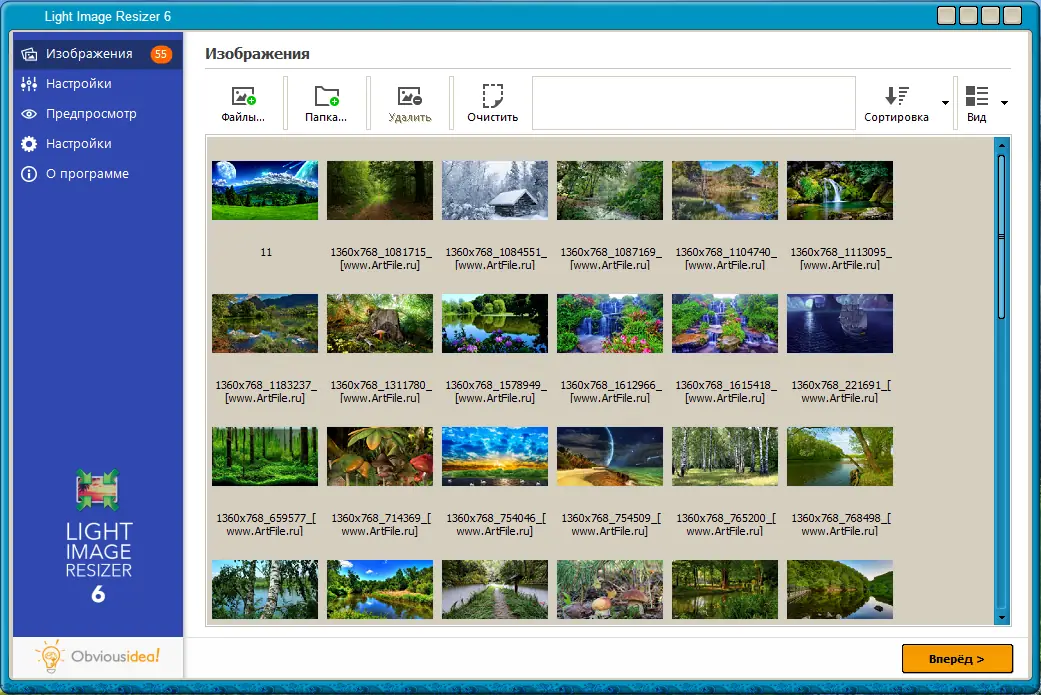Image resolution: width=1041 pixels, height=695 pixels.
Task: Select the 1360x768_1578949 pond thumbnail
Action: (x=495, y=323)
